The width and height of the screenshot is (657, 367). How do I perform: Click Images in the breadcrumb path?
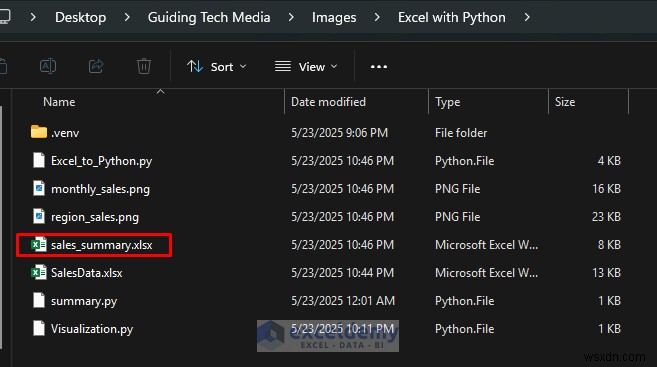(334, 17)
